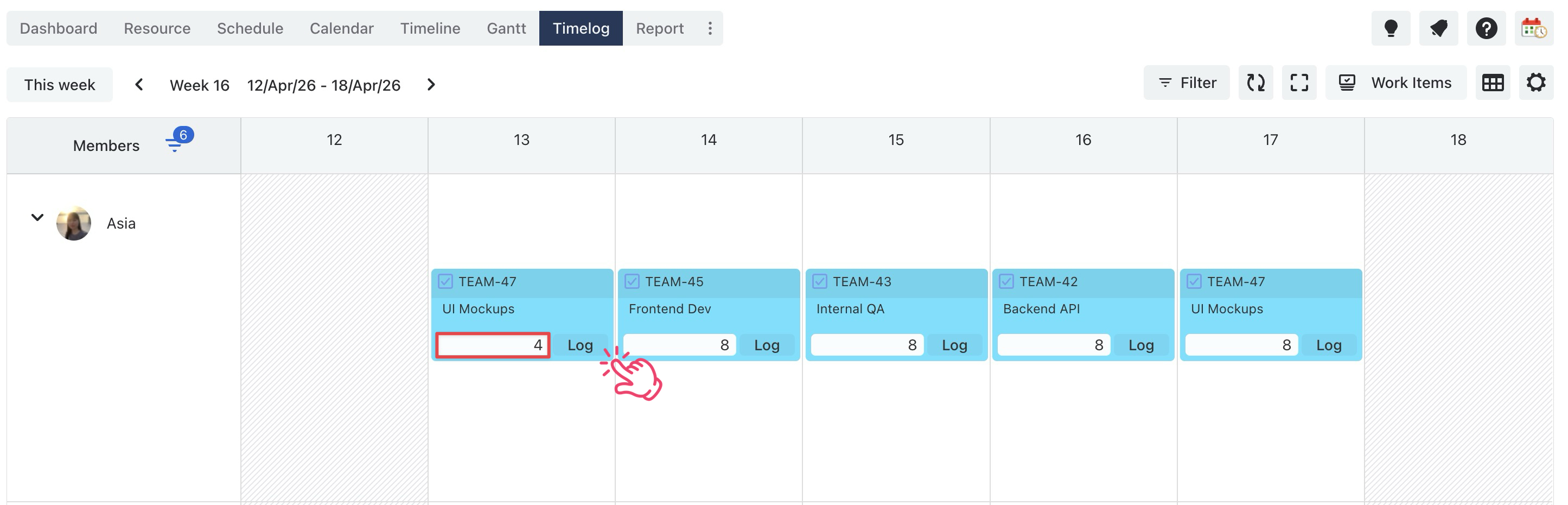
Task: Go to the next week arrow
Action: [x=431, y=85]
